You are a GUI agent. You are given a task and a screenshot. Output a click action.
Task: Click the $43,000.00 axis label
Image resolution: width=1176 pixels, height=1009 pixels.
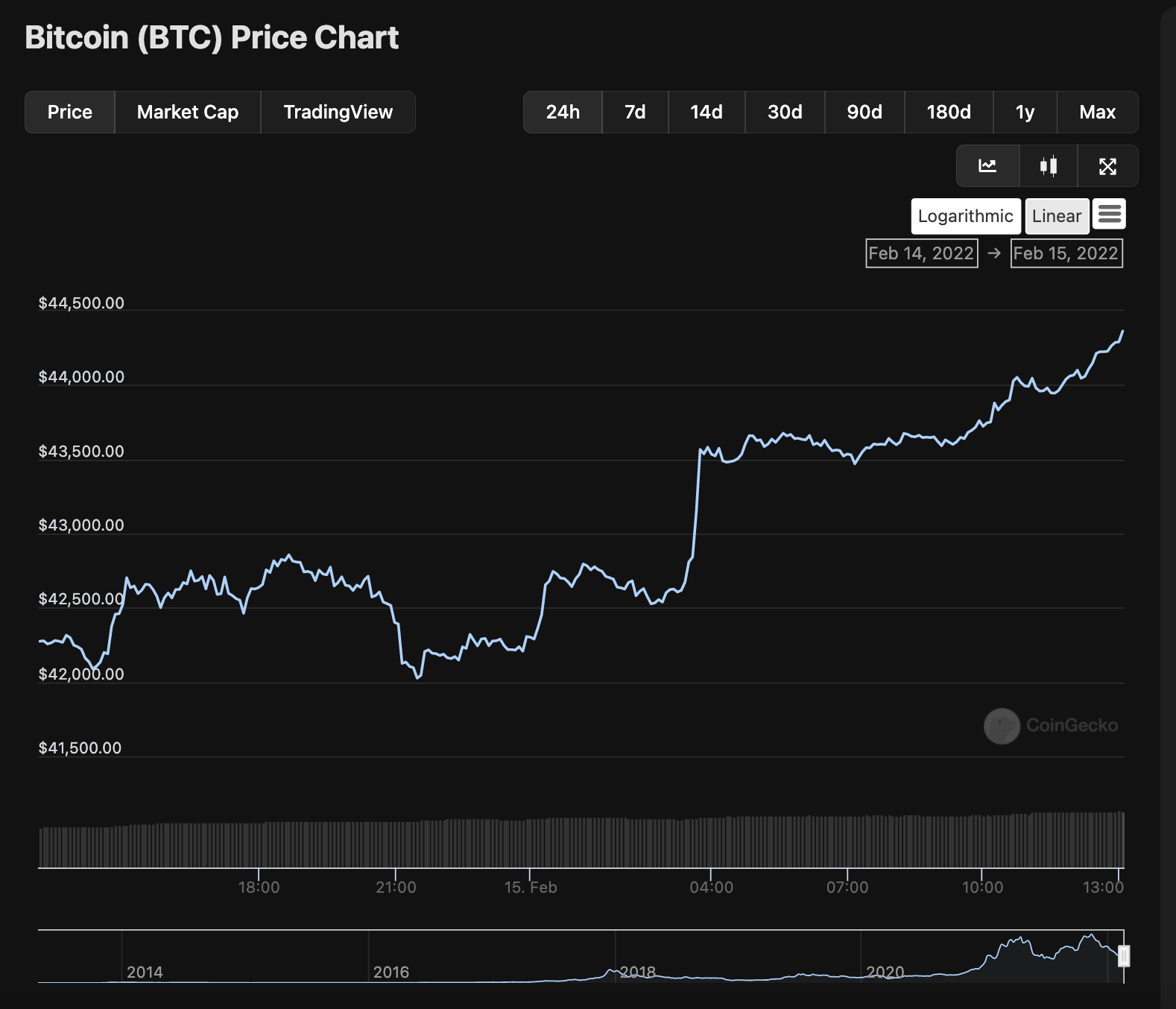(x=81, y=525)
